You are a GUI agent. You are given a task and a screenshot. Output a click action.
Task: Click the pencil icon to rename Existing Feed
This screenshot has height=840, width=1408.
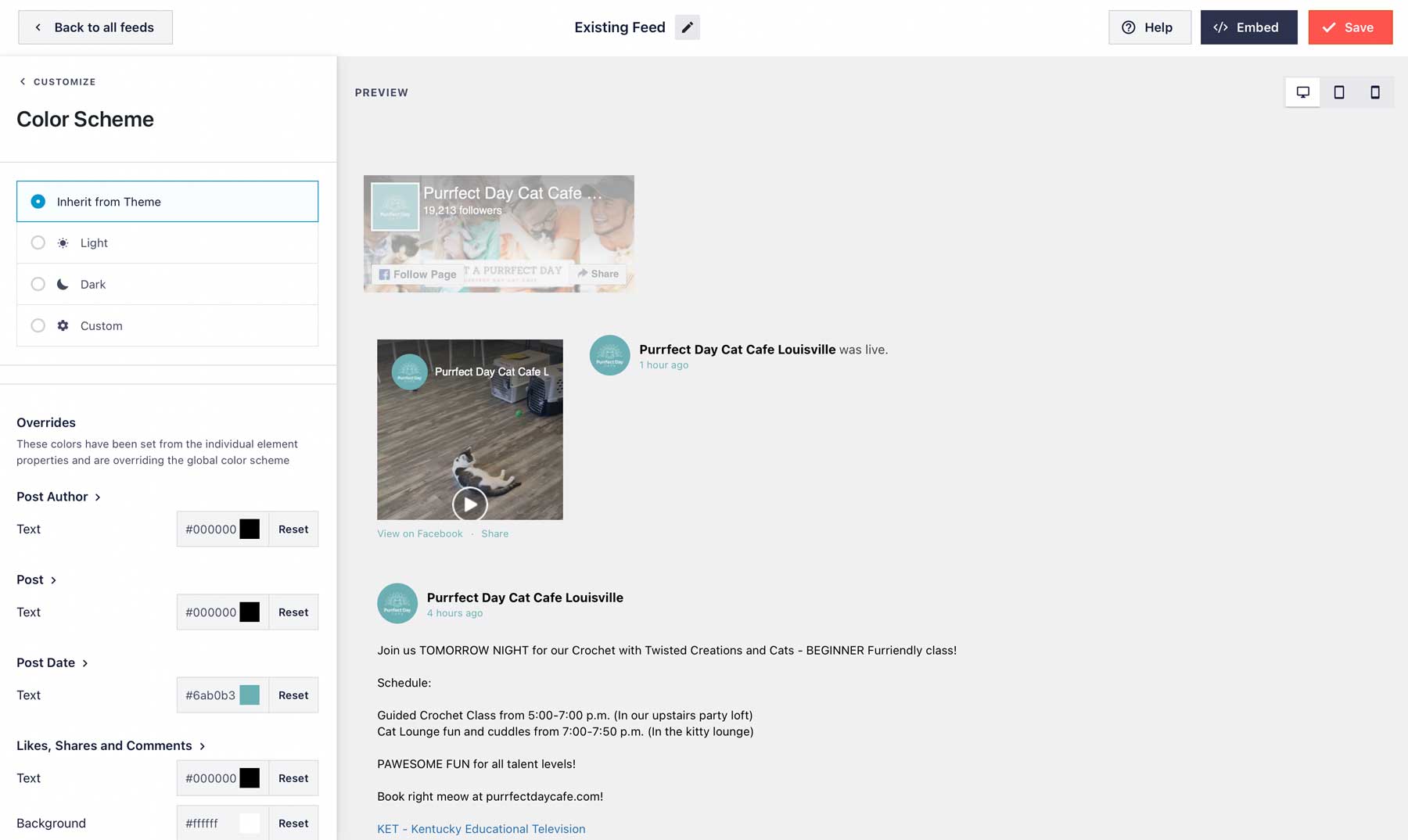pyautogui.click(x=688, y=27)
